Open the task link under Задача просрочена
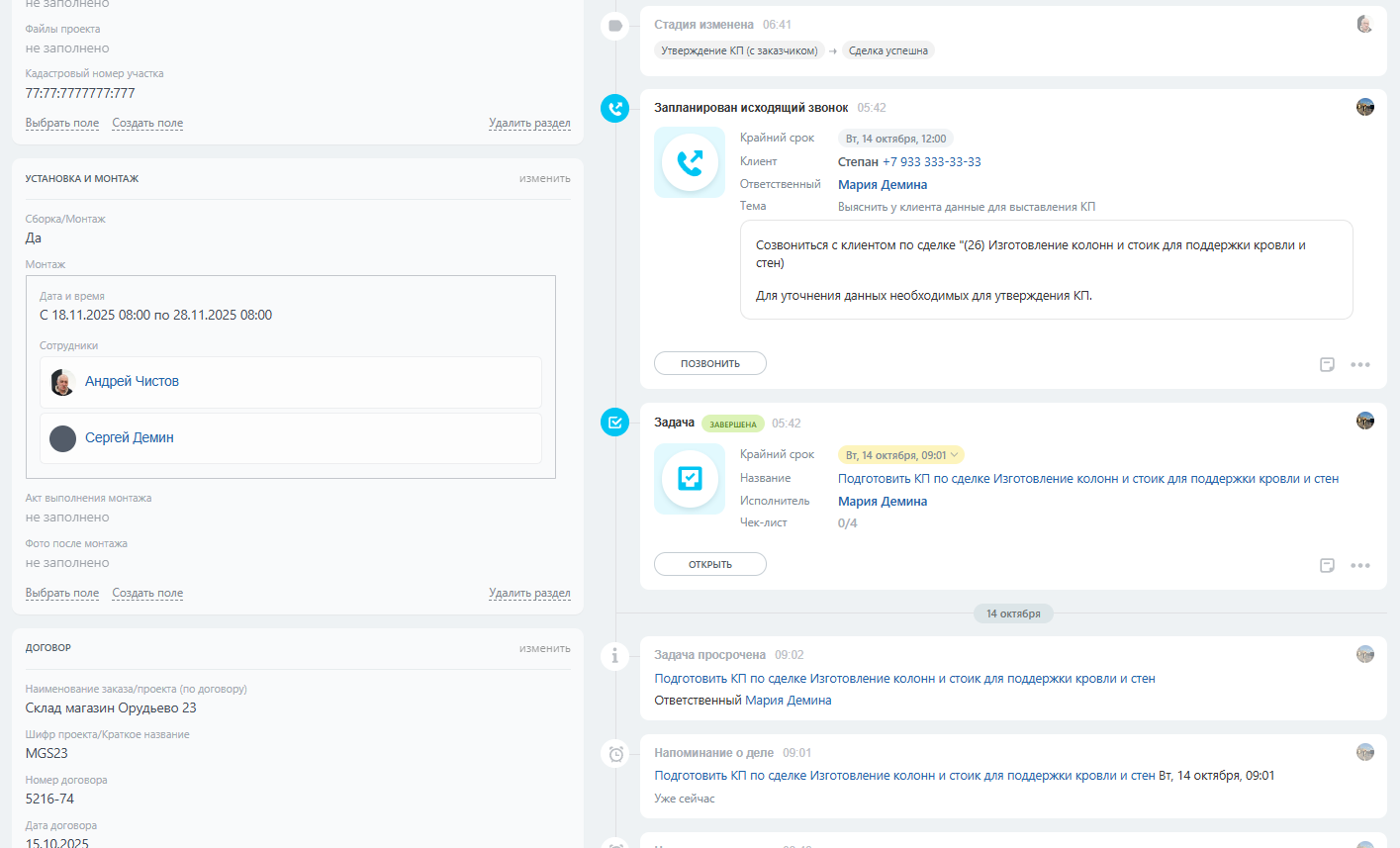The height and width of the screenshot is (848, 1400). point(905,679)
